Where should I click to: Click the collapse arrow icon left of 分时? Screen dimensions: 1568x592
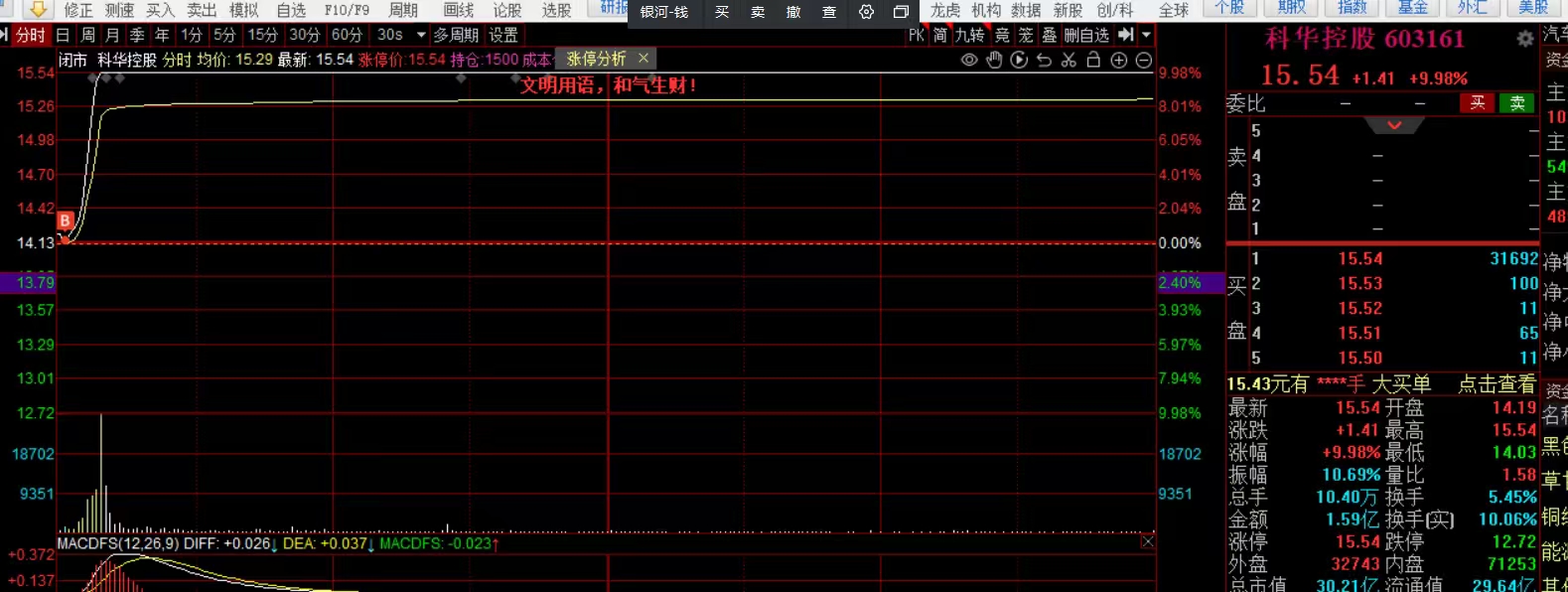pyautogui.click(x=5, y=35)
